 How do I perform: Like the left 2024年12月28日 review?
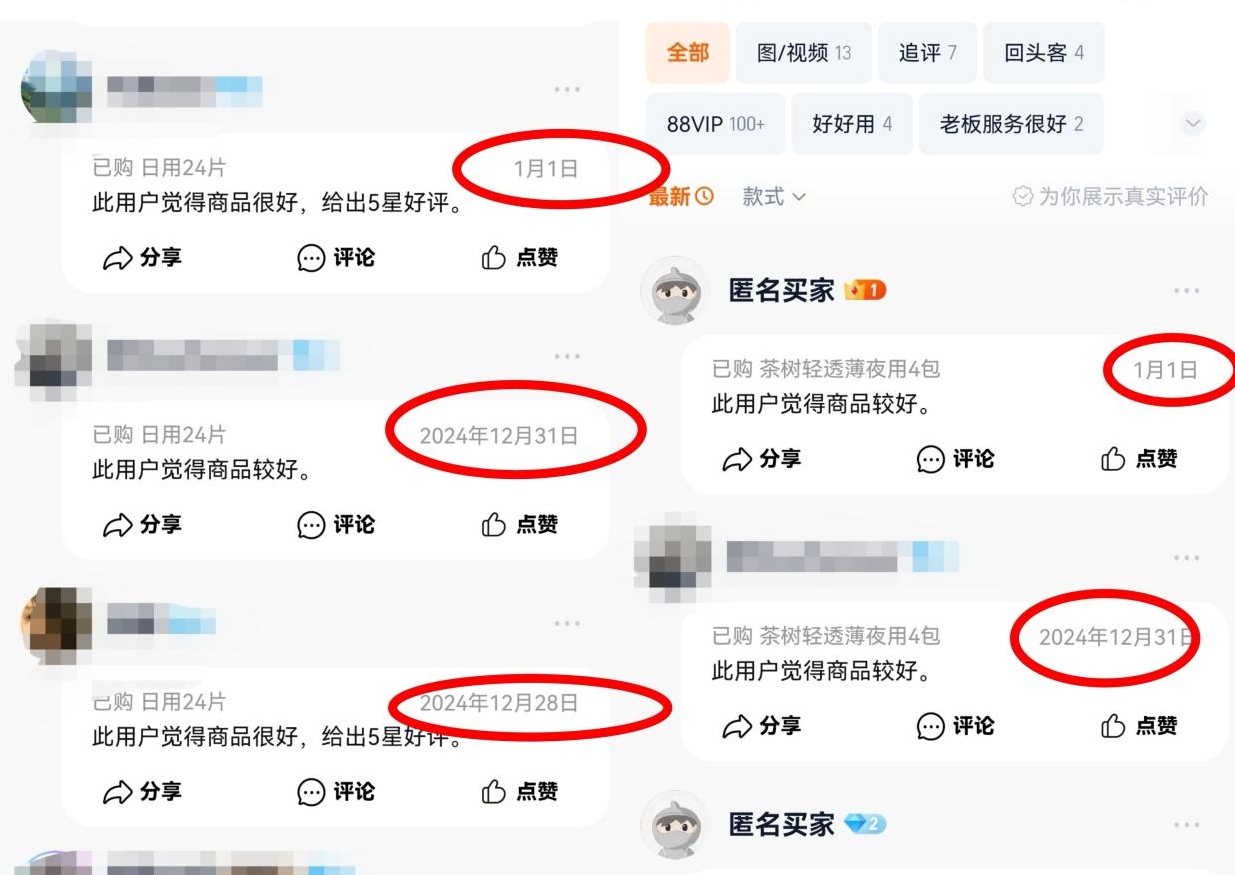pos(519,792)
